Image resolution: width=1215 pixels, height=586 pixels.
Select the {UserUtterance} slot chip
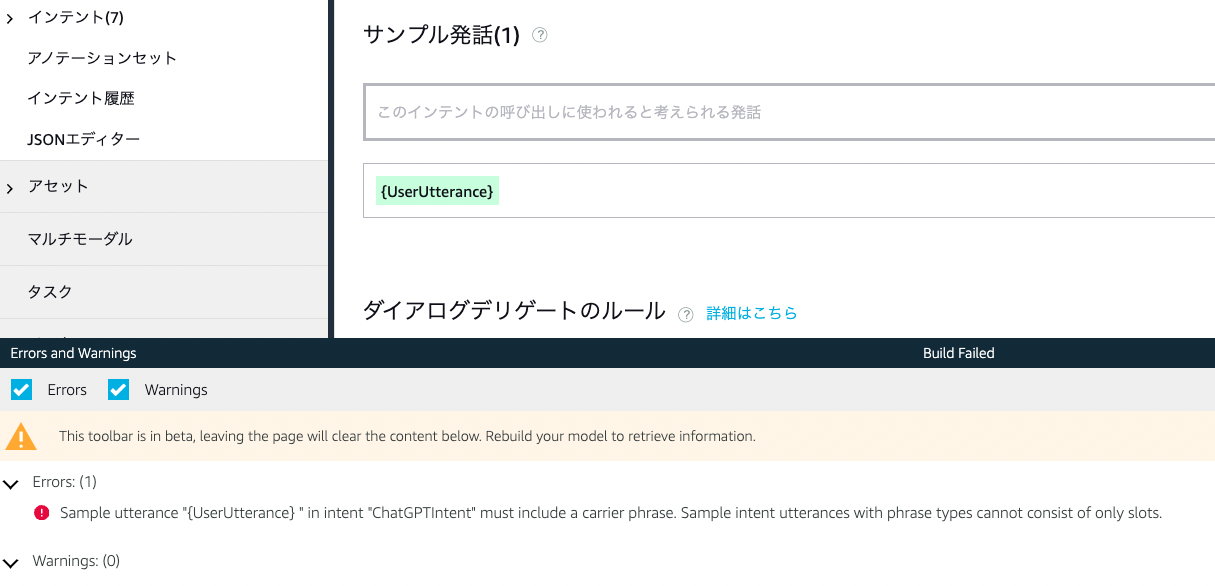point(437,190)
